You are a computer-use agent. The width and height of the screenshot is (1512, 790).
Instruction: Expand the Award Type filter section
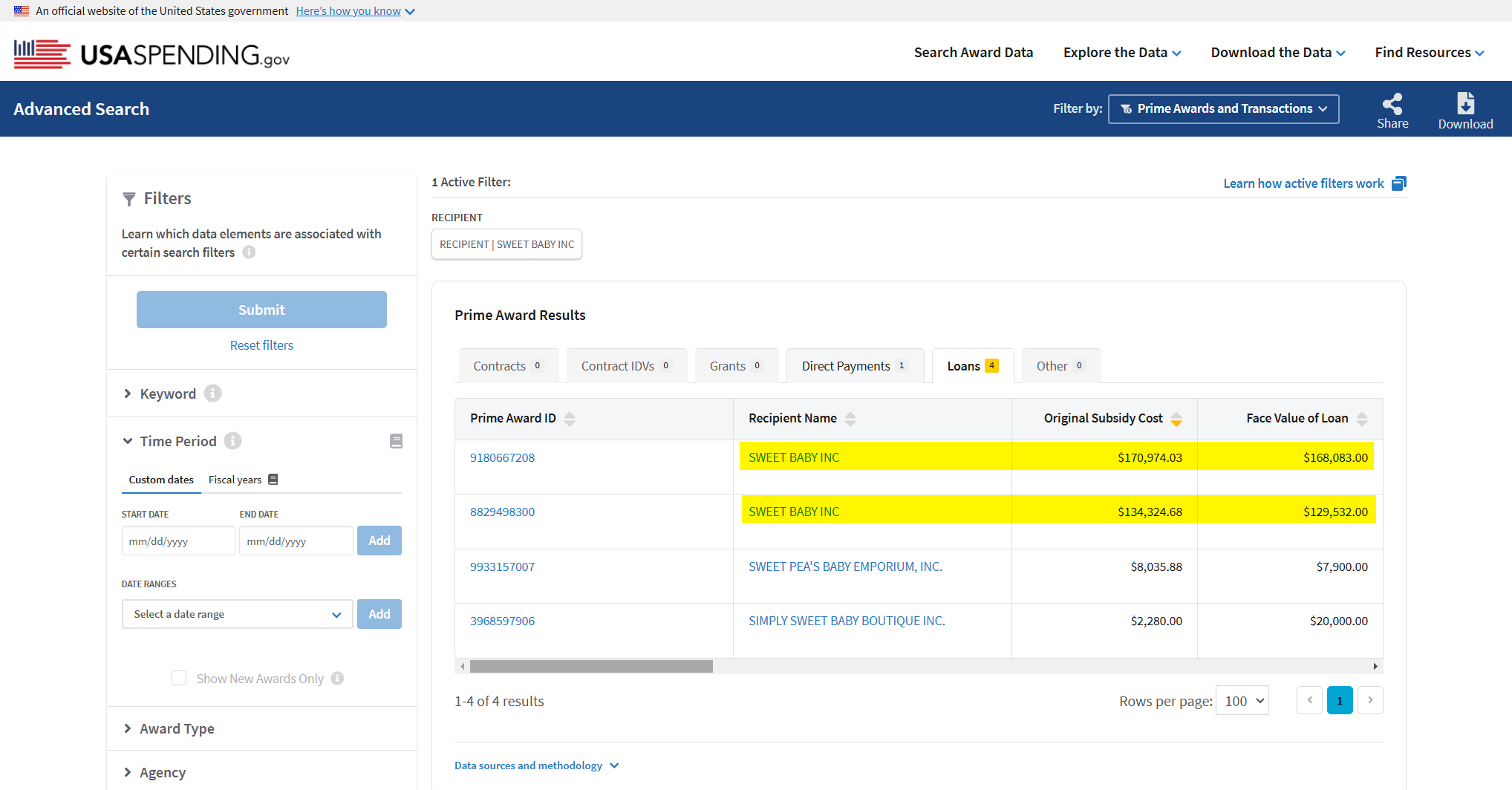coord(177,729)
